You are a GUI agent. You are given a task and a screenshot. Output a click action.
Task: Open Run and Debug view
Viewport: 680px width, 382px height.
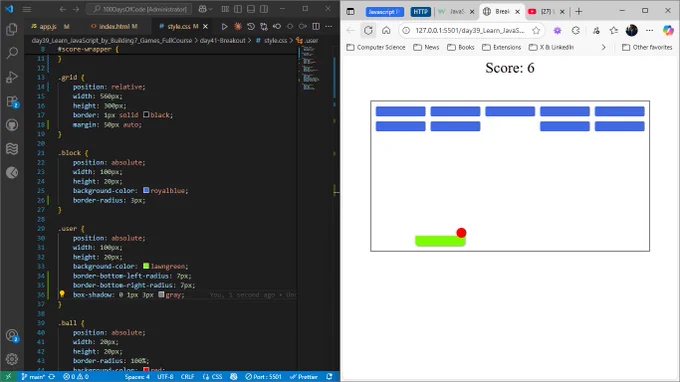click(x=12, y=77)
